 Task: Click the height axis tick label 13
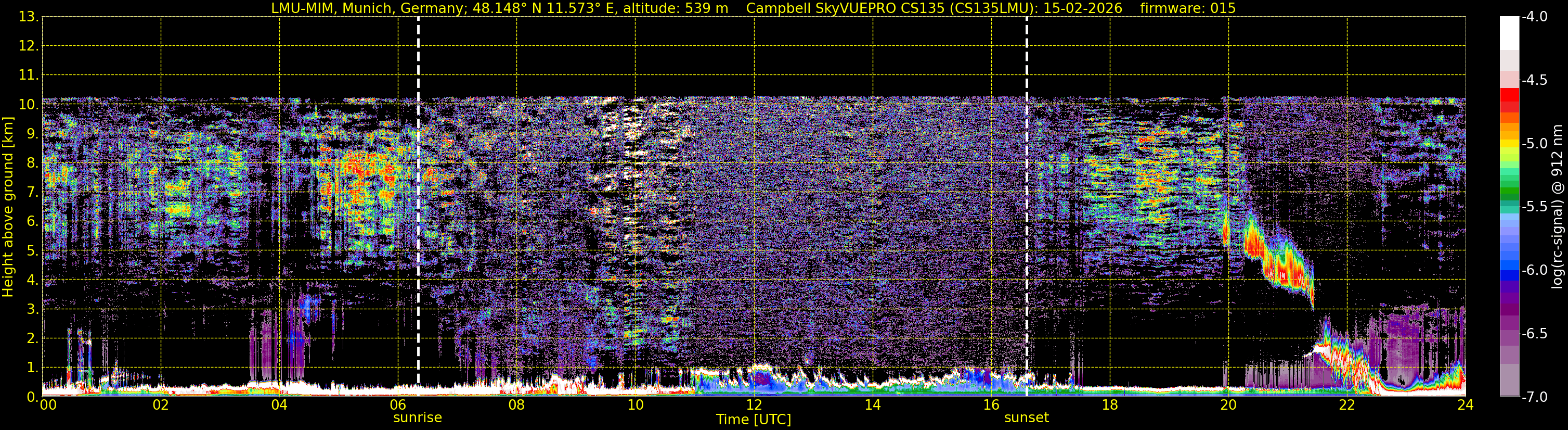tap(28, 17)
